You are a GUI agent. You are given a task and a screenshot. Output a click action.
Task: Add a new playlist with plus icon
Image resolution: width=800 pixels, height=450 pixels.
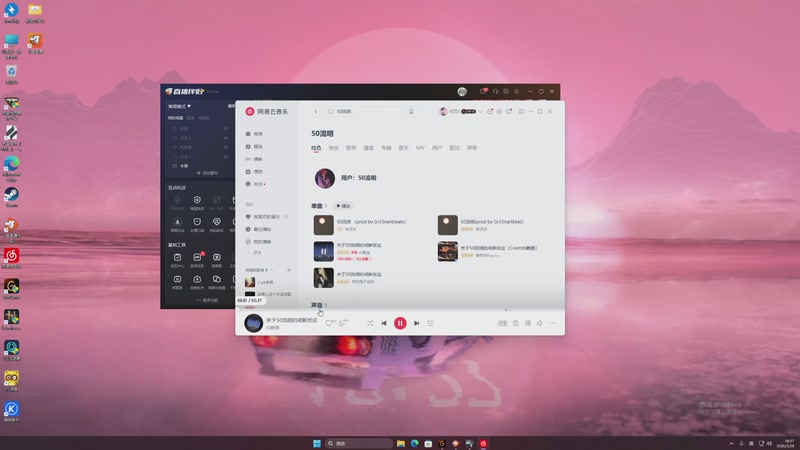pos(289,270)
